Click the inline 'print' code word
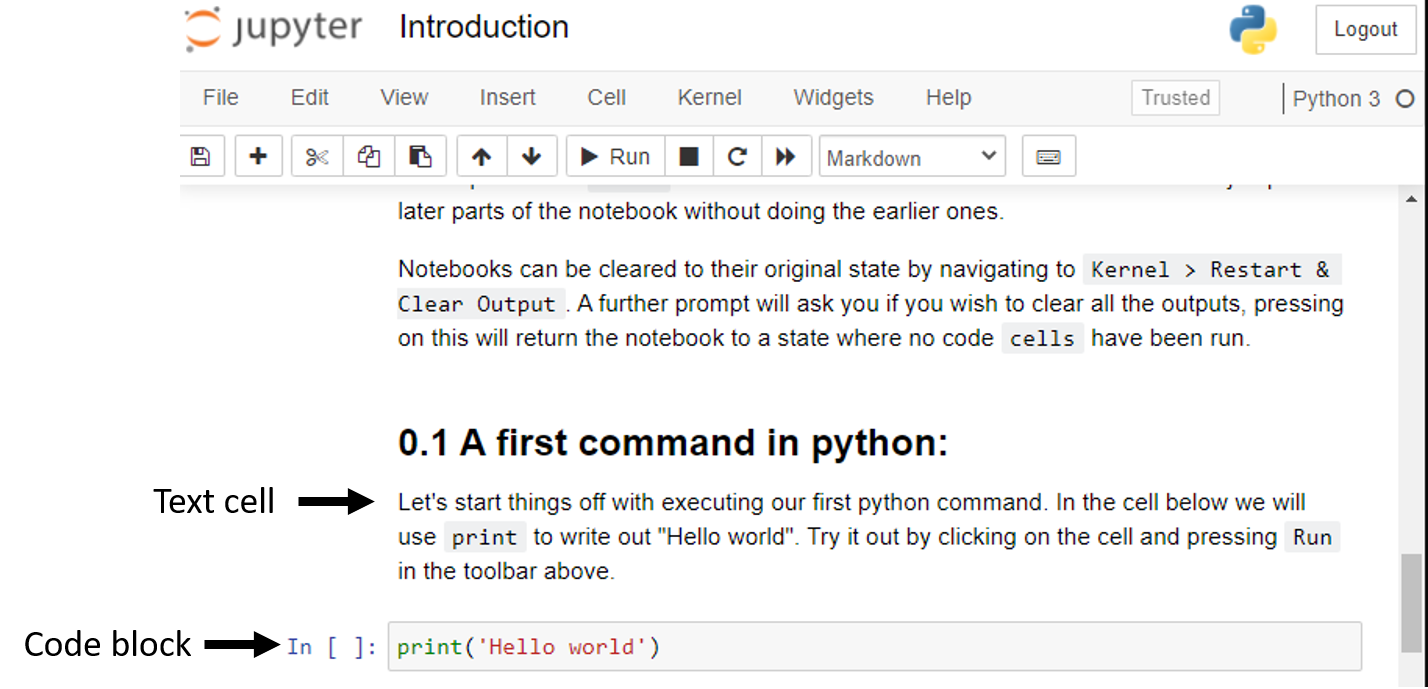This screenshot has width=1428, height=689. tap(484, 538)
